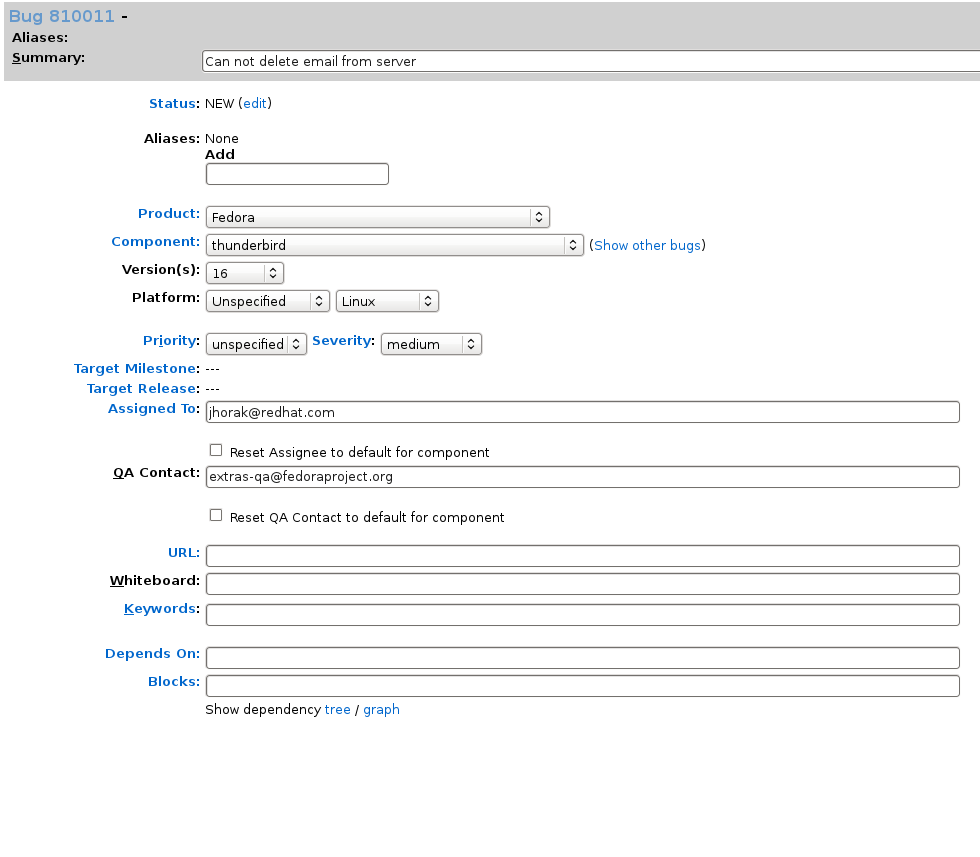Select the Unspecified hardware platform dropdown
980x857 pixels.
coord(268,301)
